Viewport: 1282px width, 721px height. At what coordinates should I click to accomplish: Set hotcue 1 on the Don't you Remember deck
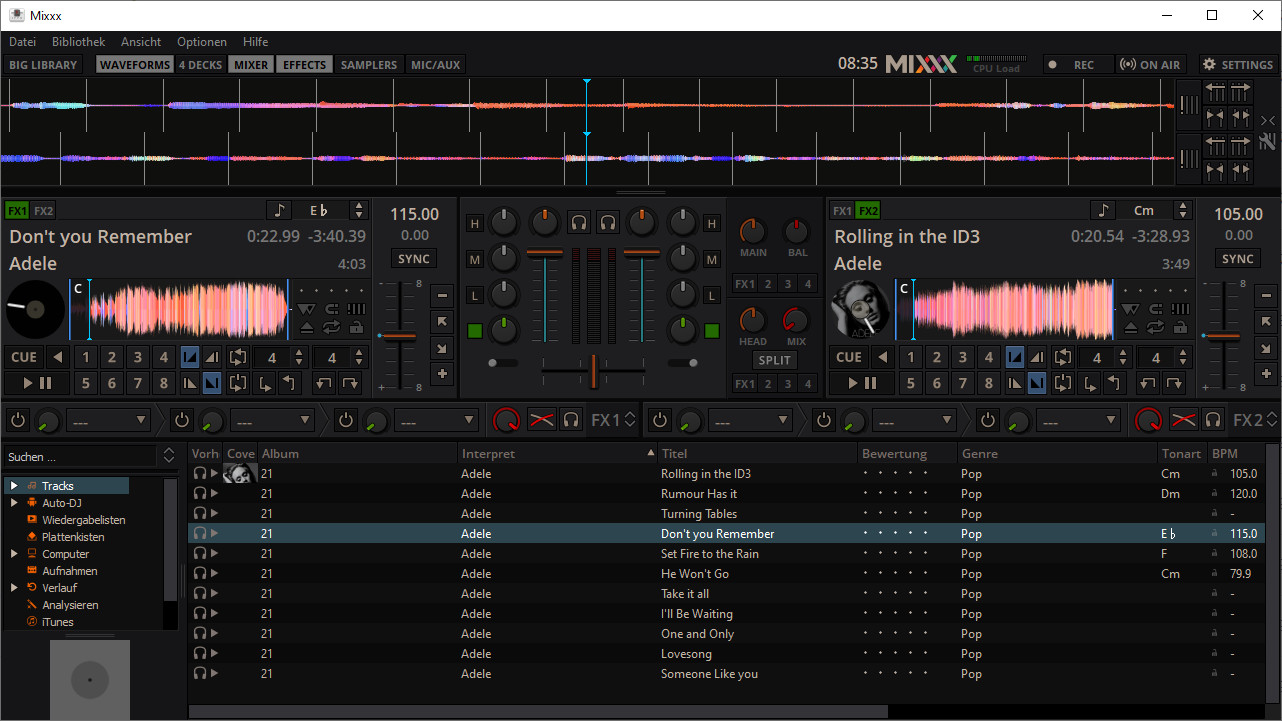point(86,357)
